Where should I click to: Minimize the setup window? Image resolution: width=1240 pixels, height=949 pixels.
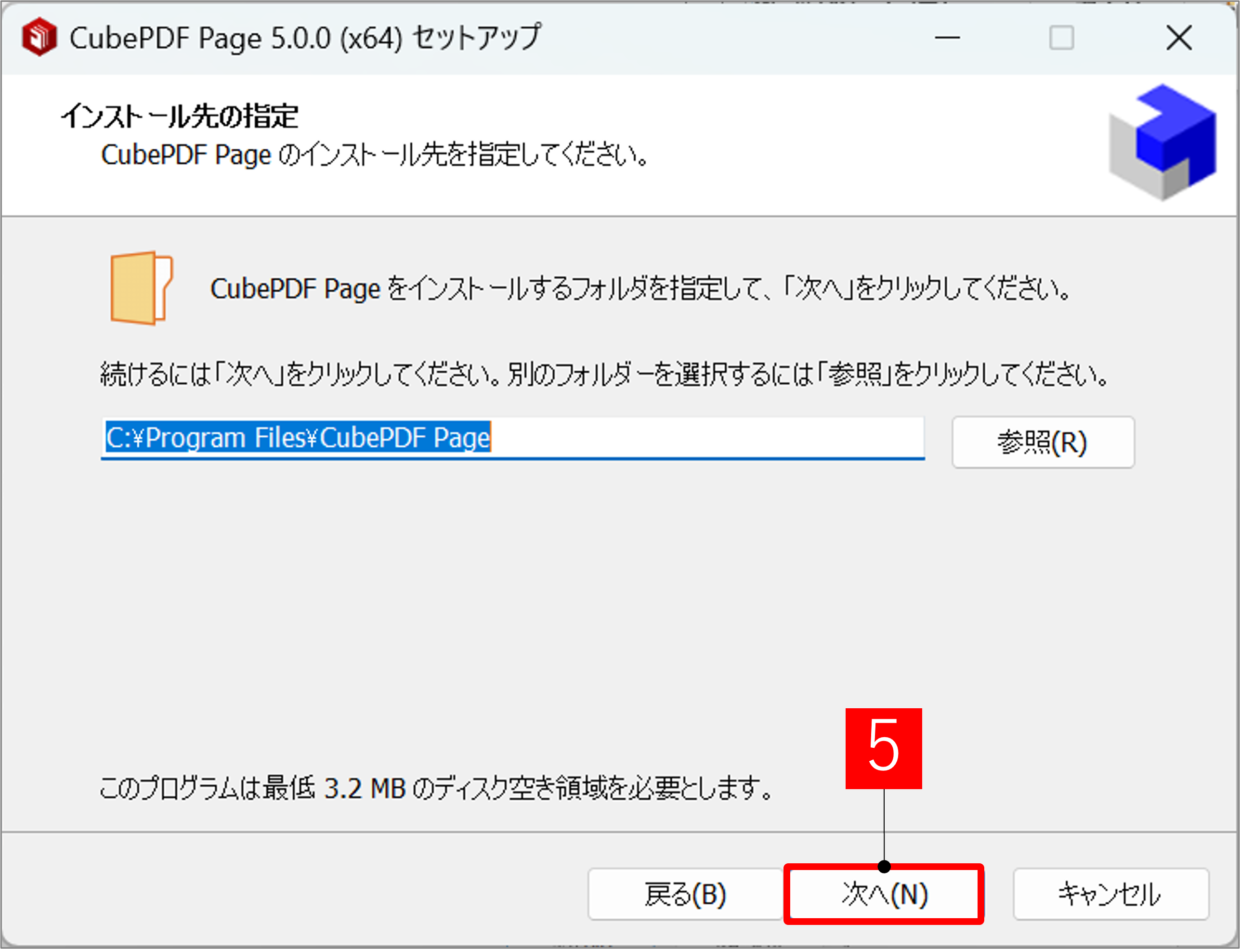tap(948, 39)
